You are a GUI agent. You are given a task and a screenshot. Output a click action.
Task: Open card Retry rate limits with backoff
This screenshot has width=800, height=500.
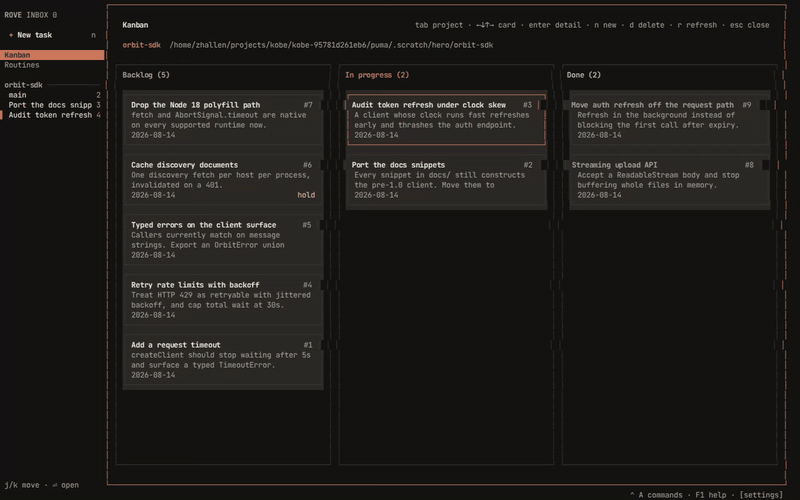(223, 300)
